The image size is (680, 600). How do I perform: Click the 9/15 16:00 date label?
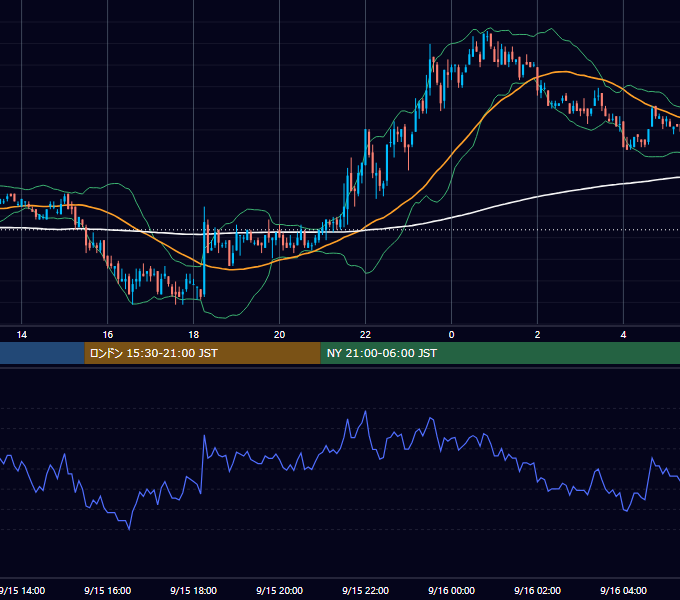coord(108,590)
